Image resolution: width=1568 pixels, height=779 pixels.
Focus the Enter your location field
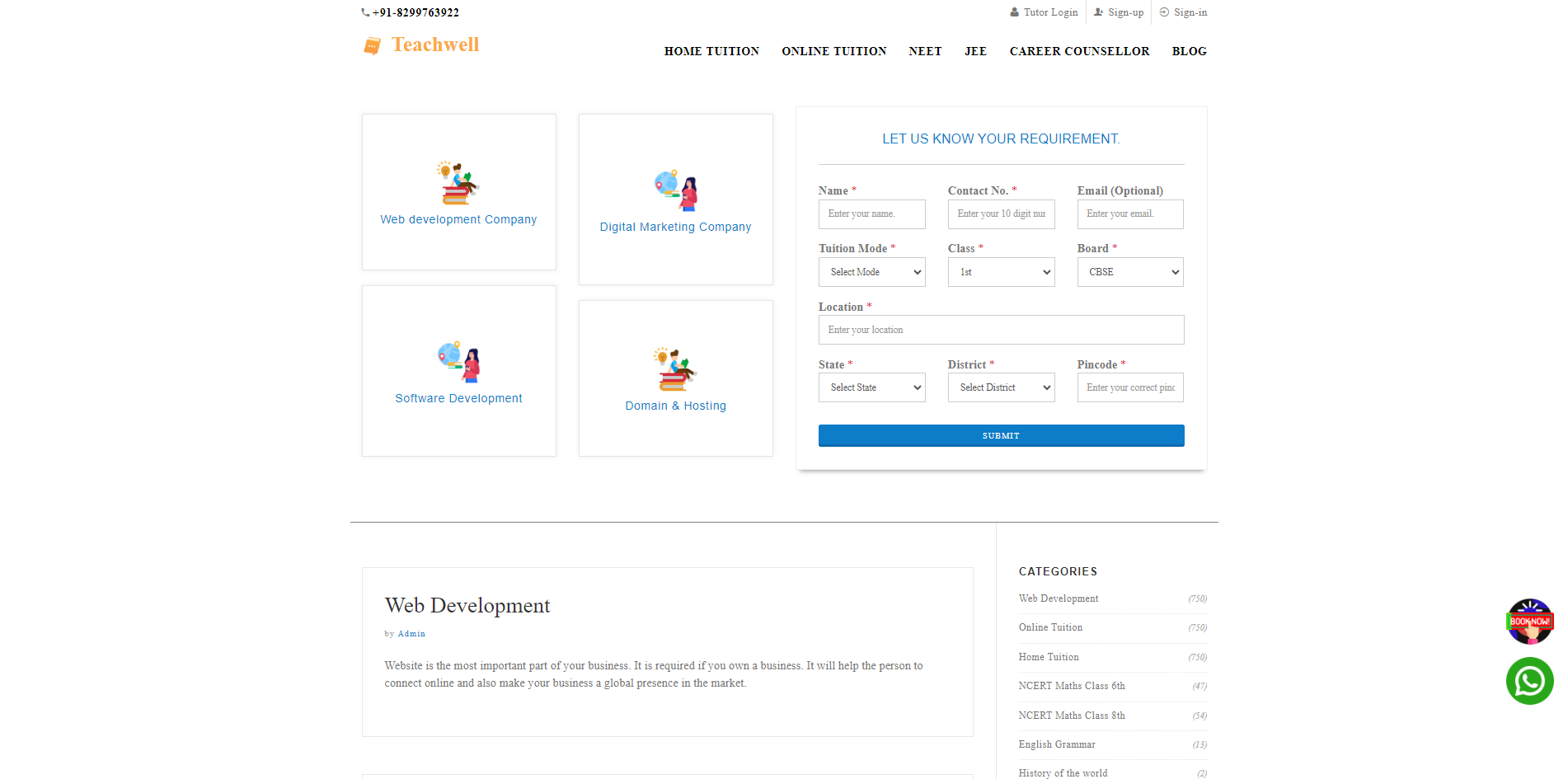click(1001, 330)
